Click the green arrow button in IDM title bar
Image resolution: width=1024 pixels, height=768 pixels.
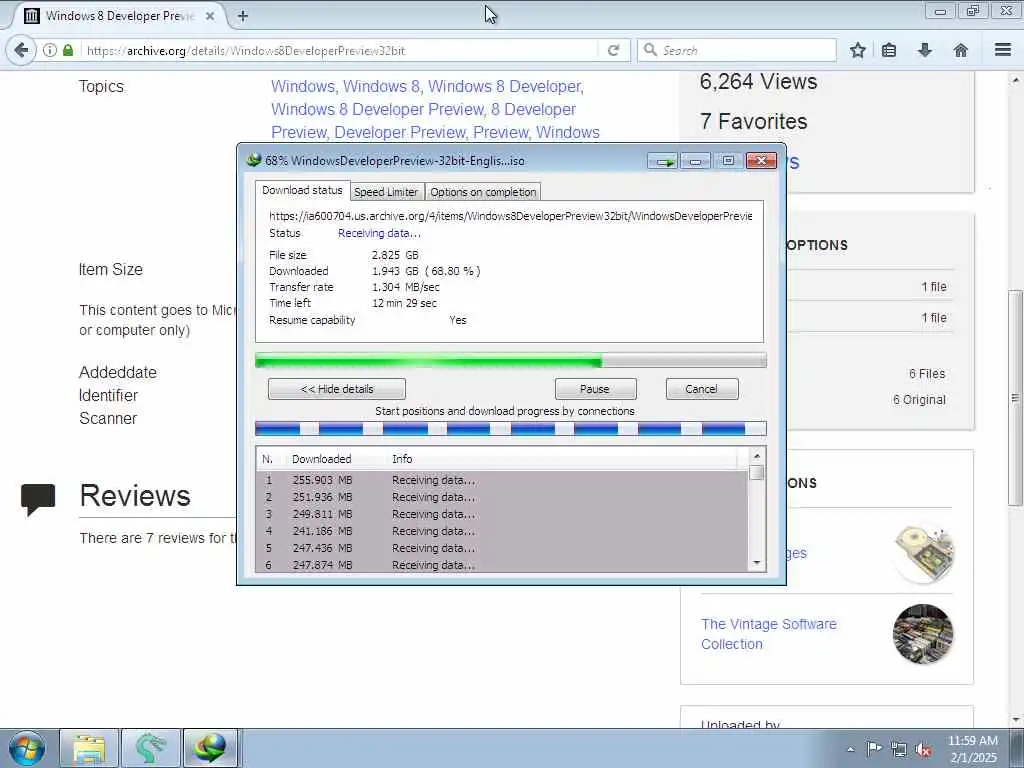tap(664, 161)
